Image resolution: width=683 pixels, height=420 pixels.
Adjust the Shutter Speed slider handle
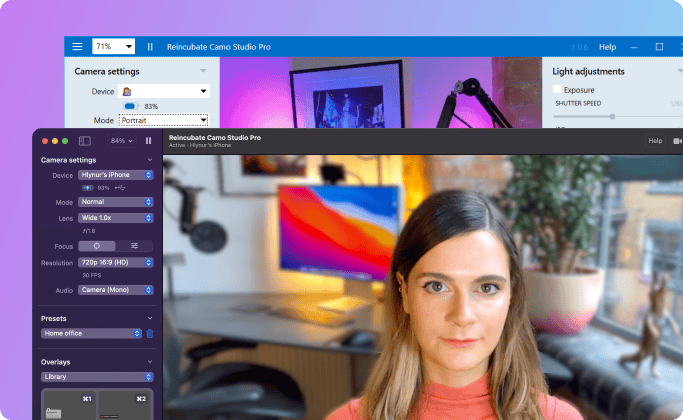tap(612, 116)
